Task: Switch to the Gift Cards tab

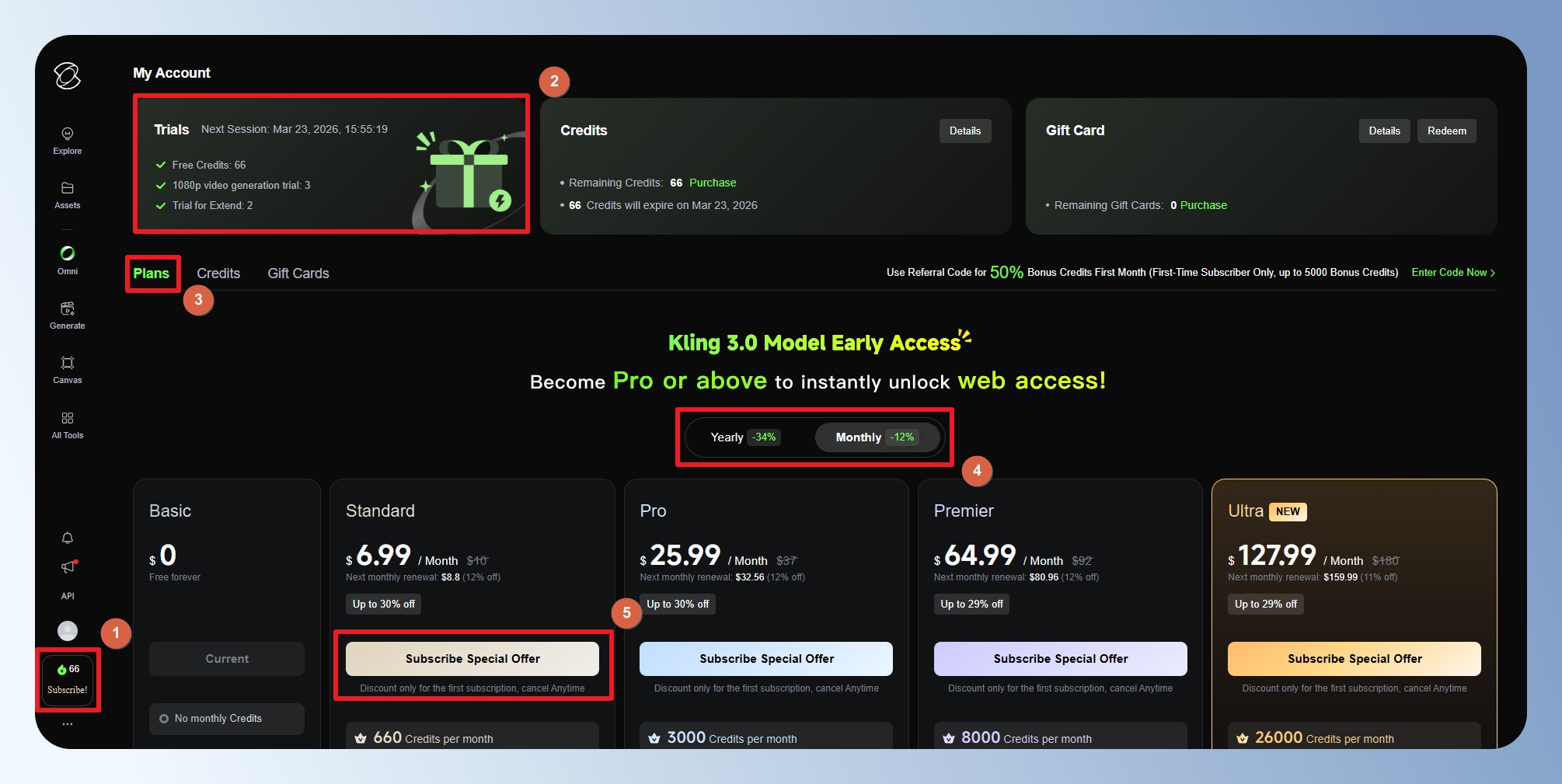Action: coord(298,274)
